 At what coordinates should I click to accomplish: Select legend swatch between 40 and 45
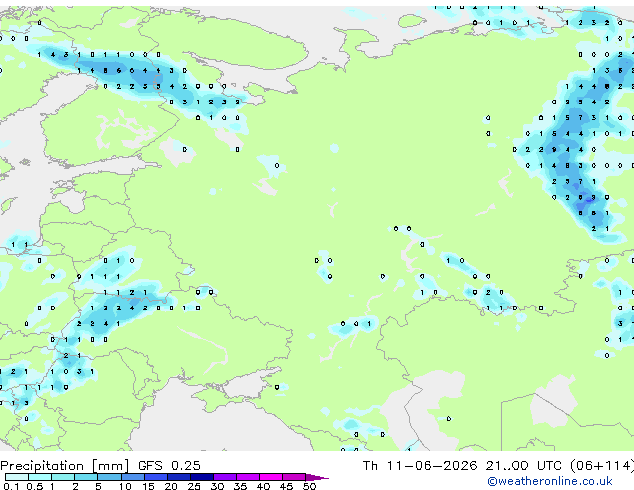271,477
